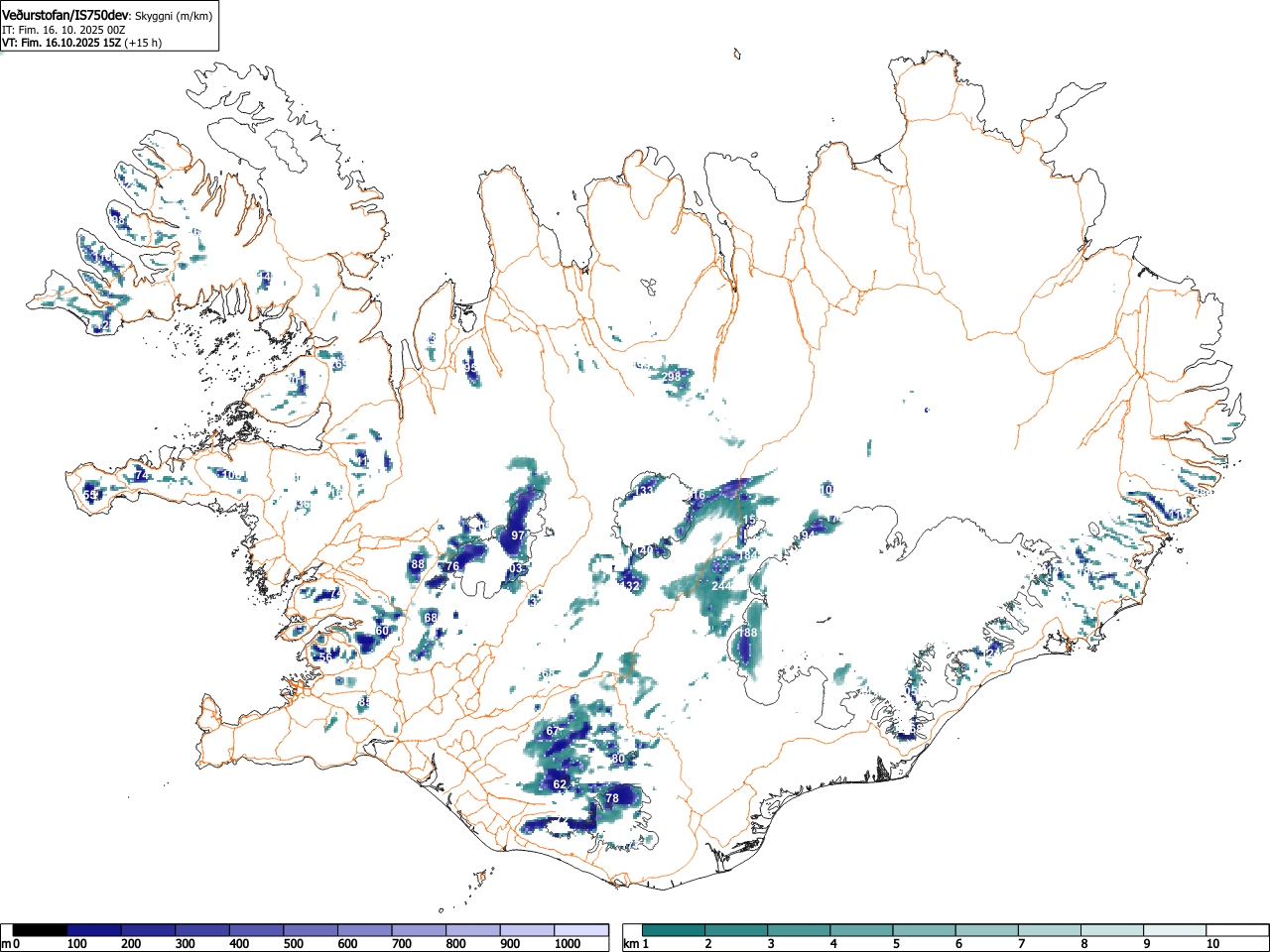Click the '78' visibility value on the map

612,798
